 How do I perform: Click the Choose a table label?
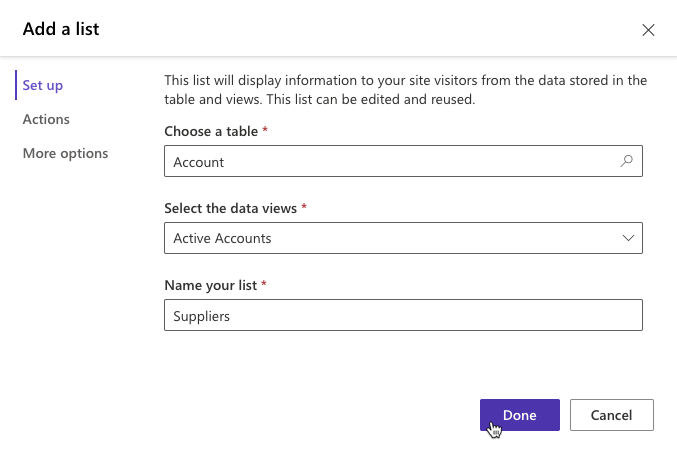click(x=210, y=132)
